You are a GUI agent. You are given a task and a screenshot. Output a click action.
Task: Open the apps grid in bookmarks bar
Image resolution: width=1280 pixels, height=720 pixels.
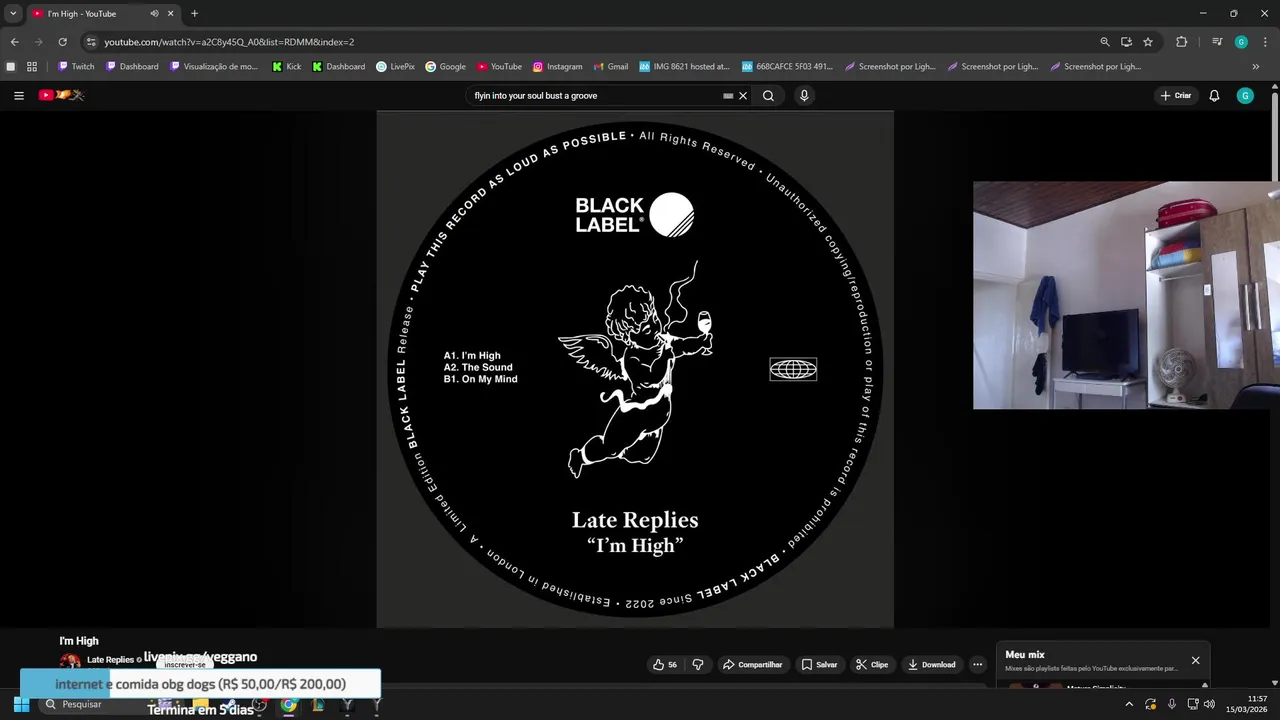tap(32, 67)
